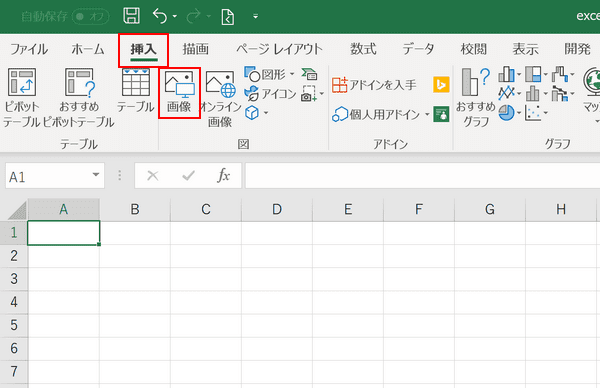Open the 数式 (Formulas) tab

pyautogui.click(x=363, y=49)
